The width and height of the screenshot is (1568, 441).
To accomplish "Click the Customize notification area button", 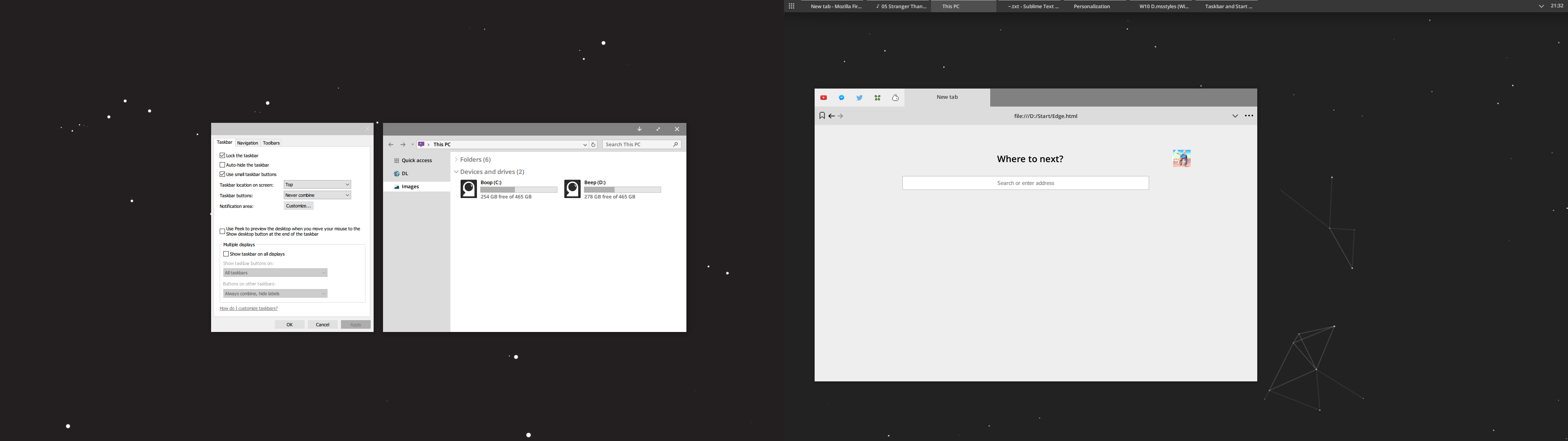I will 297,206.
